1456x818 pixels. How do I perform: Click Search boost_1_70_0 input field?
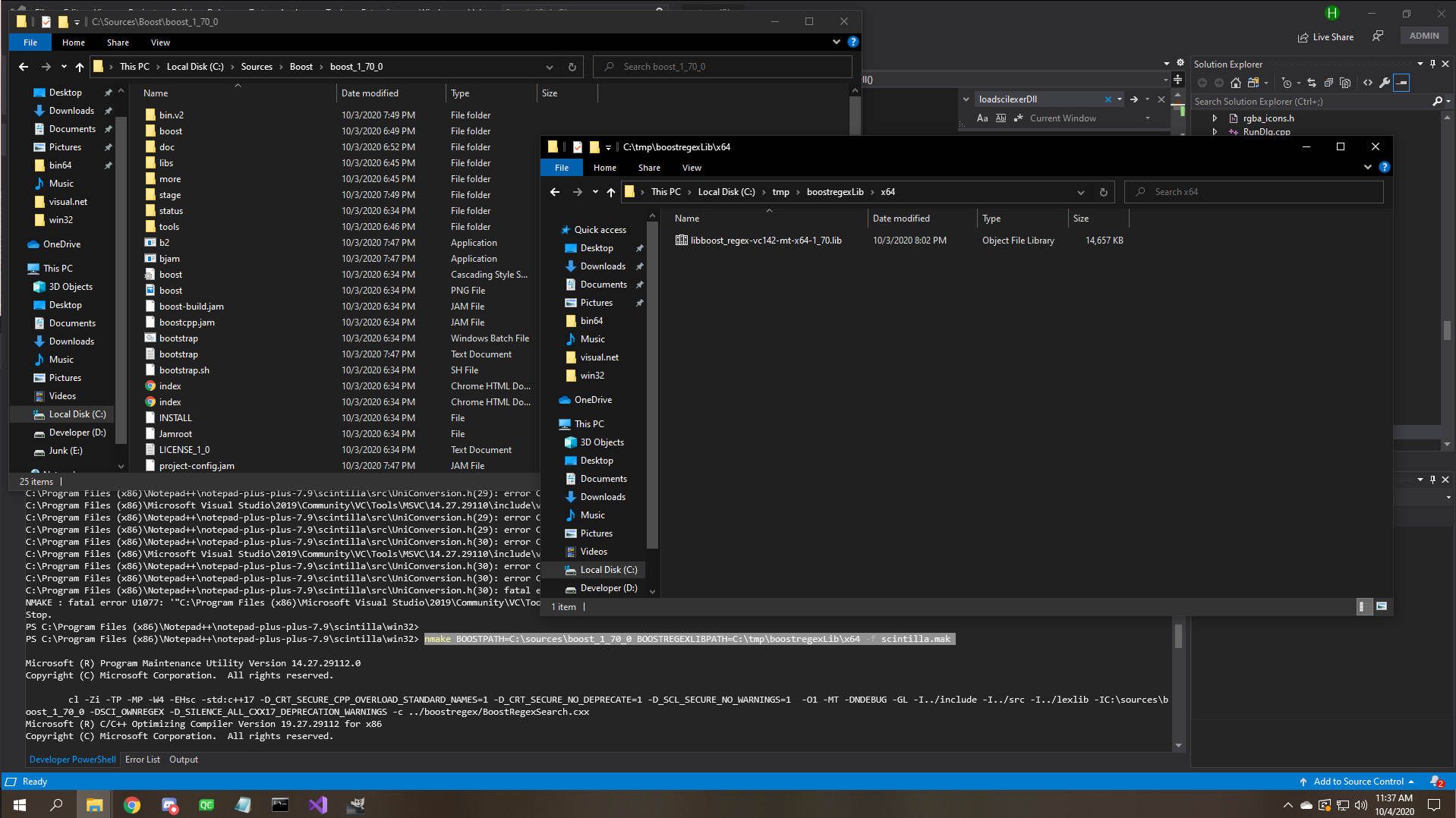pyautogui.click(x=723, y=67)
